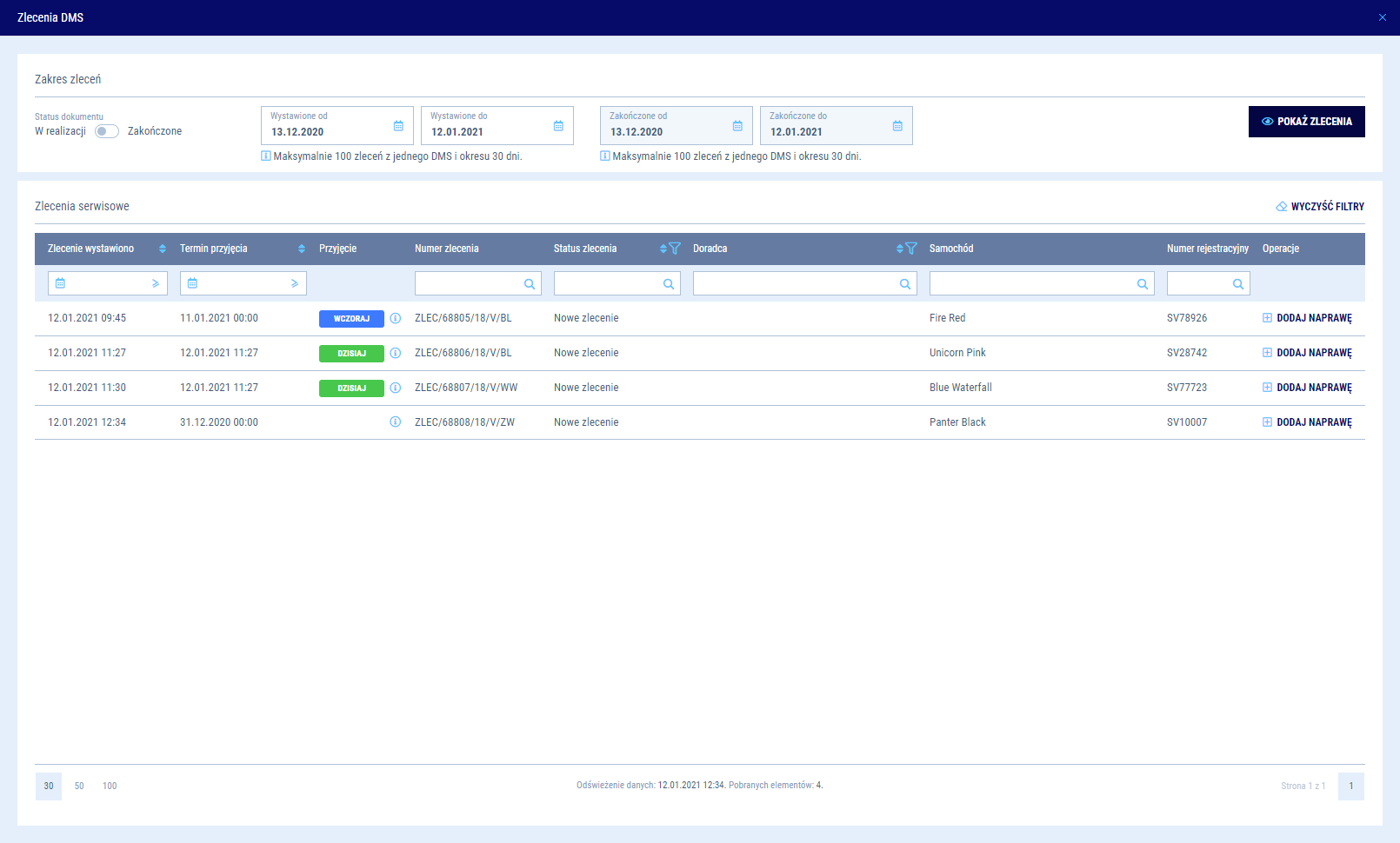Click filter funnel icon in Status zlecenia column
The height and width of the screenshot is (843, 1400).
point(675,249)
